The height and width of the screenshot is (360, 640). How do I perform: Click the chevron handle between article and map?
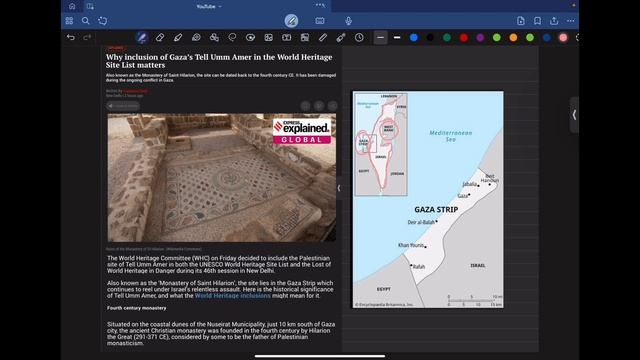(339, 188)
